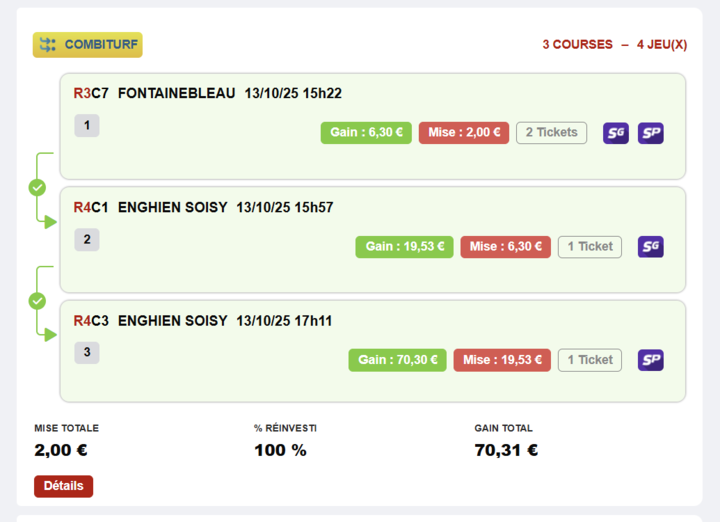Select the SG icon in R4C1 race

tap(651, 247)
